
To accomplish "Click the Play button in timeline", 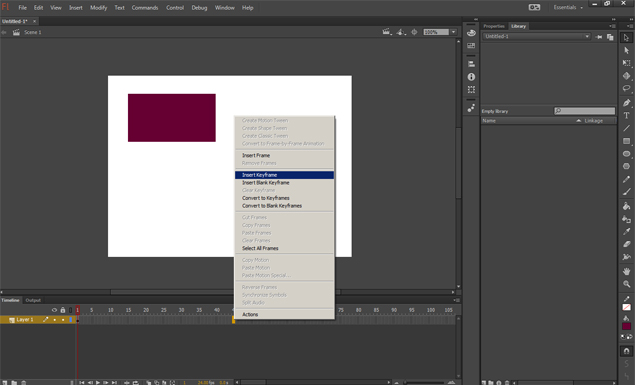I will coord(98,382).
